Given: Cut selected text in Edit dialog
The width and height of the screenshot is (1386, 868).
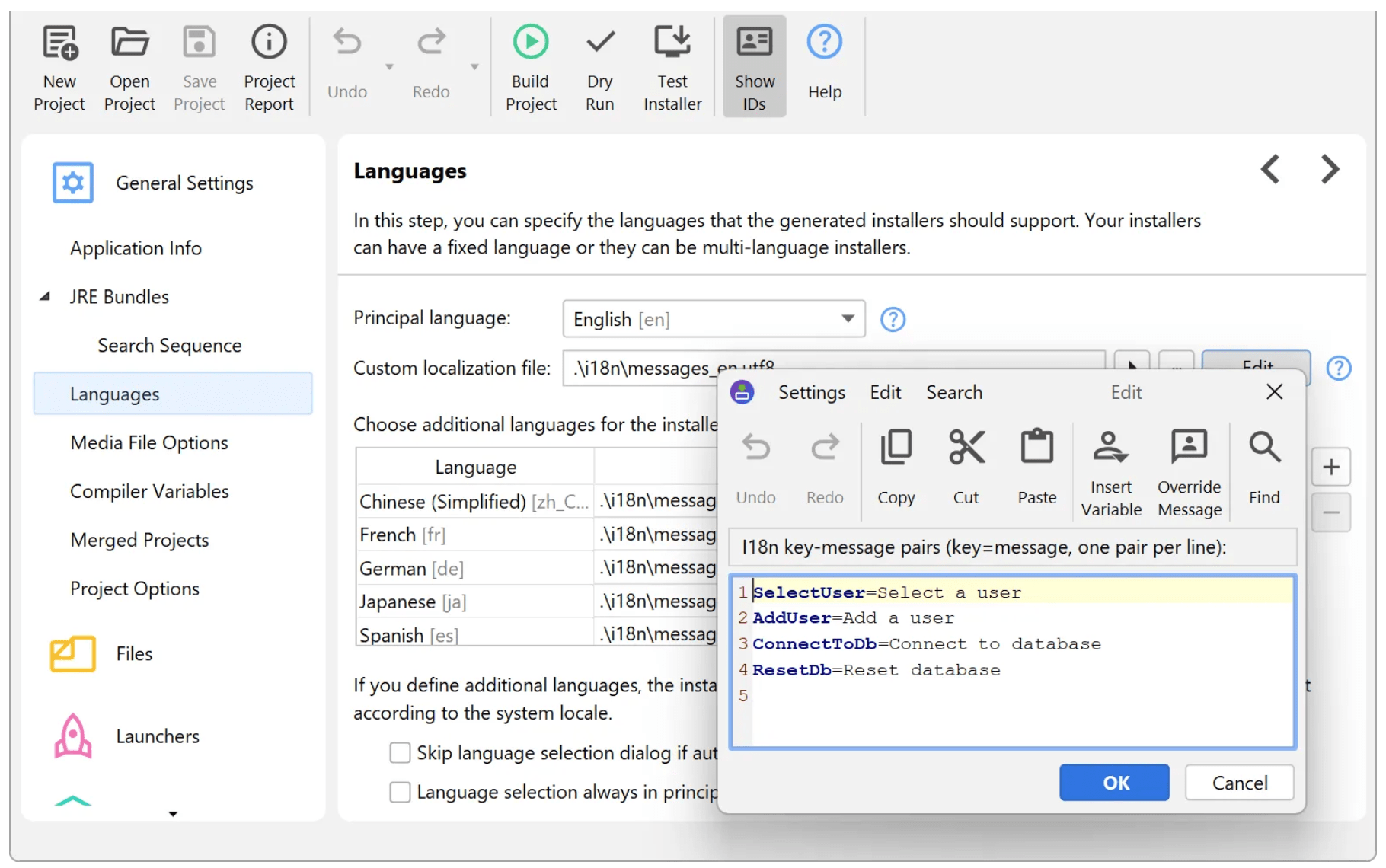Looking at the screenshot, I should coord(966,468).
